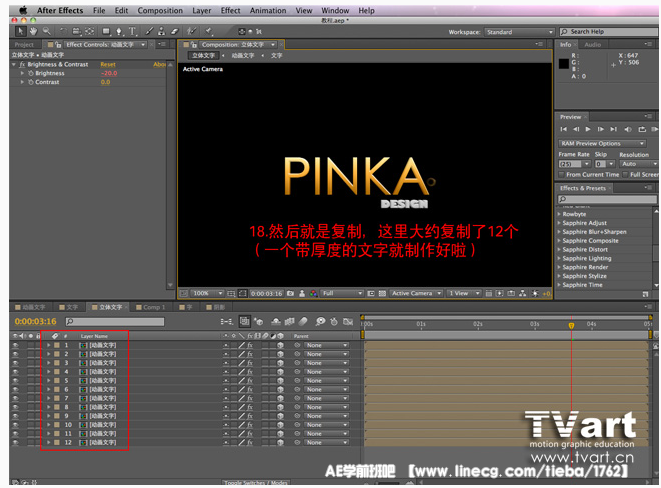Open the composition flowchart icon in viewer
The image size is (661, 488).
(523, 293)
